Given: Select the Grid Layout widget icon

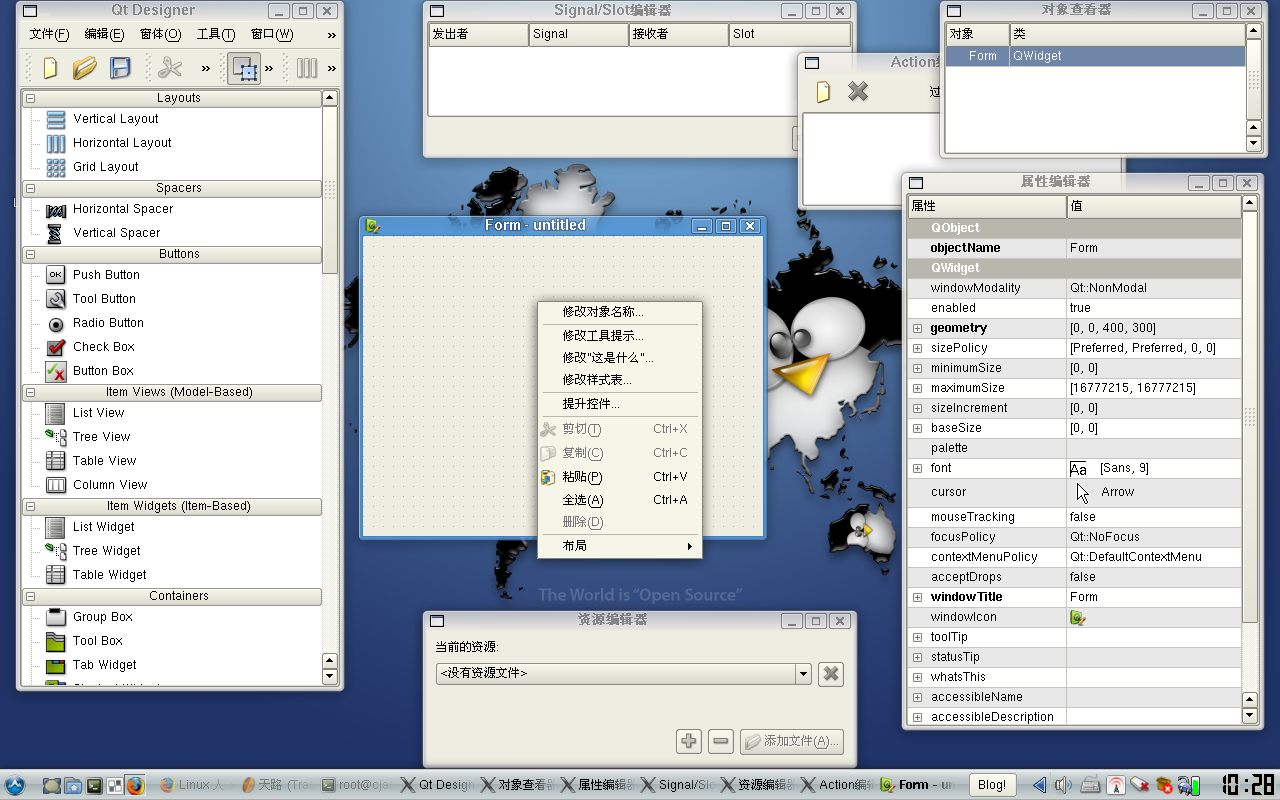Looking at the screenshot, I should click(x=56, y=167).
